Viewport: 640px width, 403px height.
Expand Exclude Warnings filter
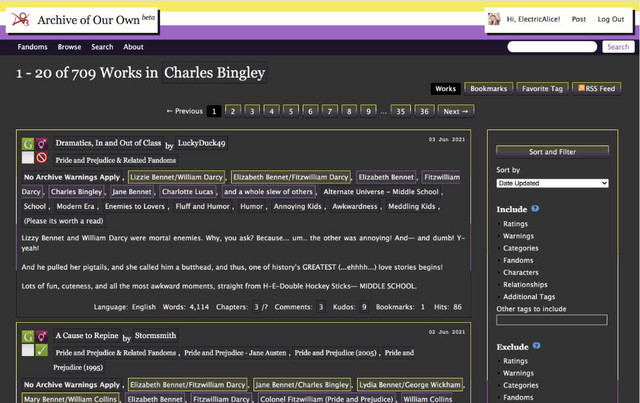click(x=518, y=373)
